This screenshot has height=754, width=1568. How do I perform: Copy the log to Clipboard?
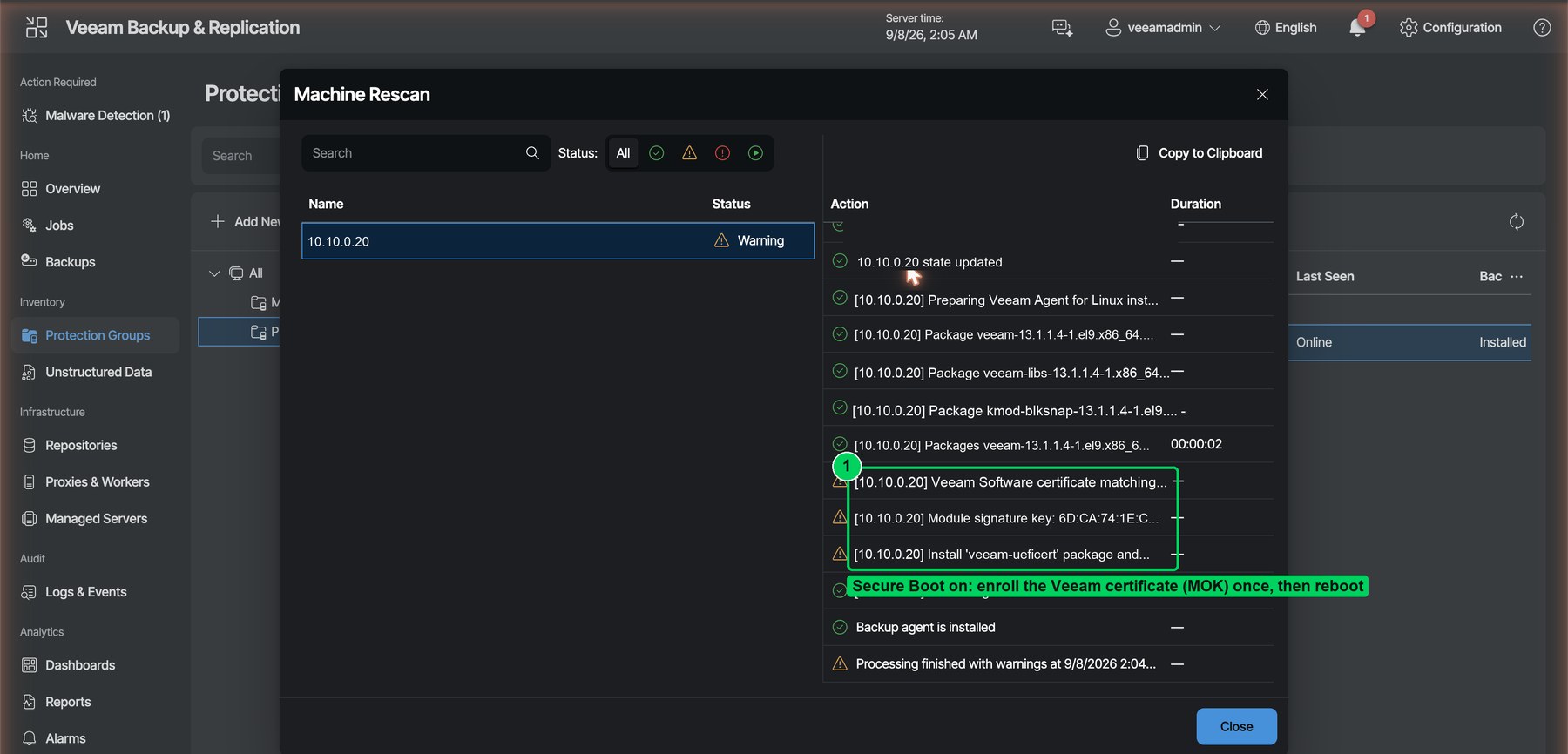pos(1200,153)
